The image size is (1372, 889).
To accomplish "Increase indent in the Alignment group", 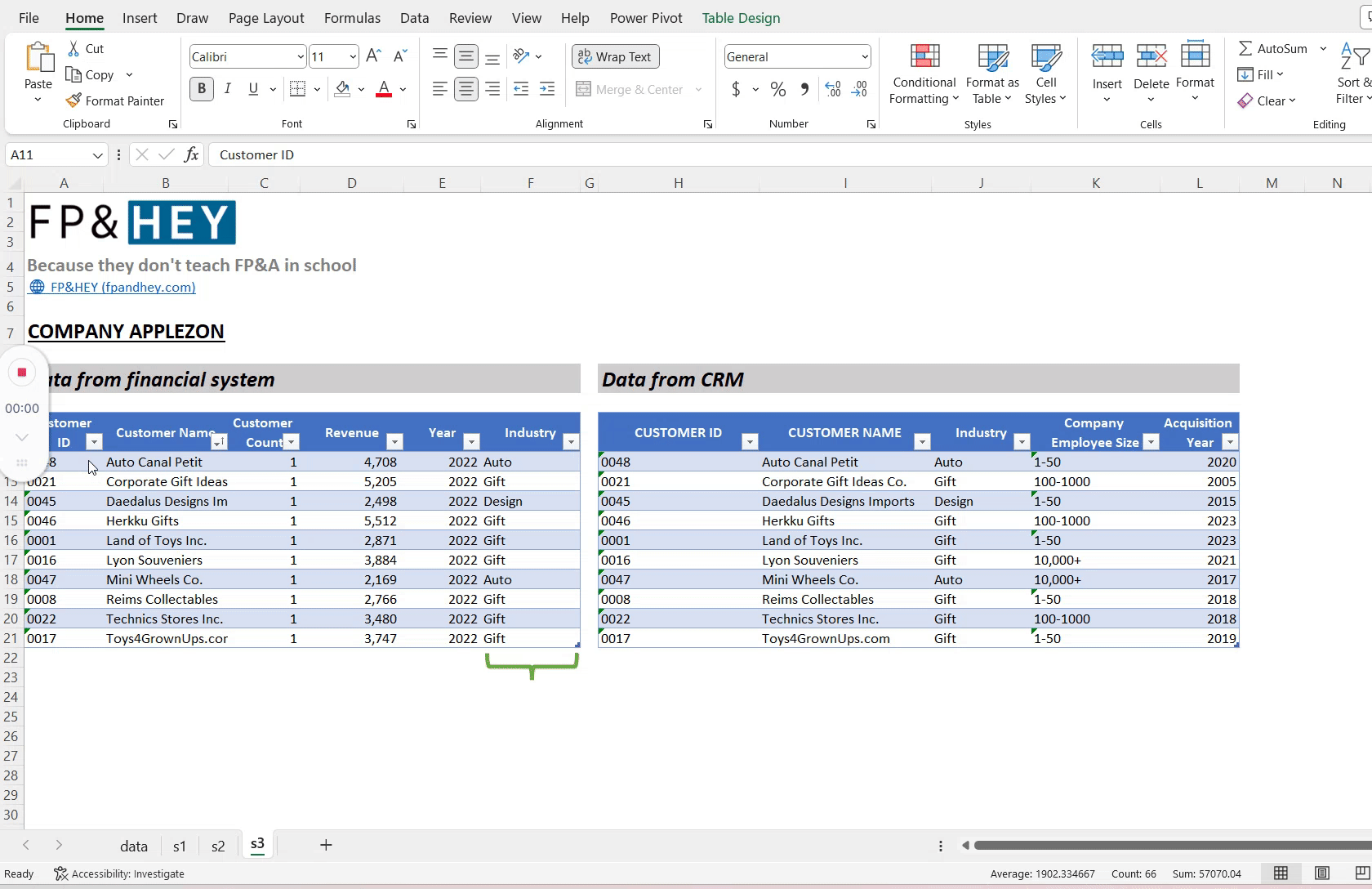I will (x=547, y=89).
